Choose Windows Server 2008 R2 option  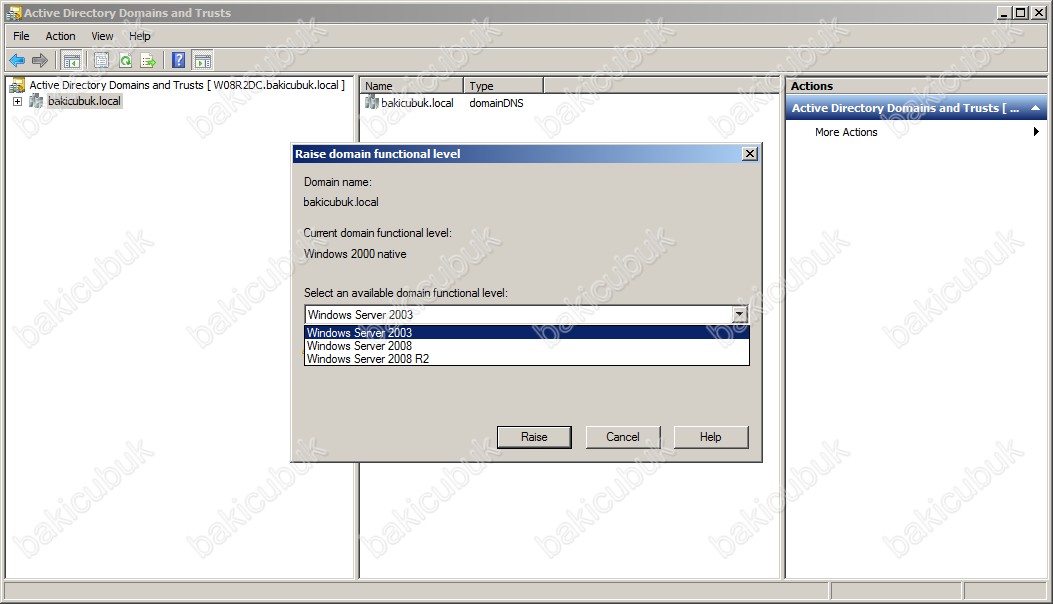click(526, 359)
